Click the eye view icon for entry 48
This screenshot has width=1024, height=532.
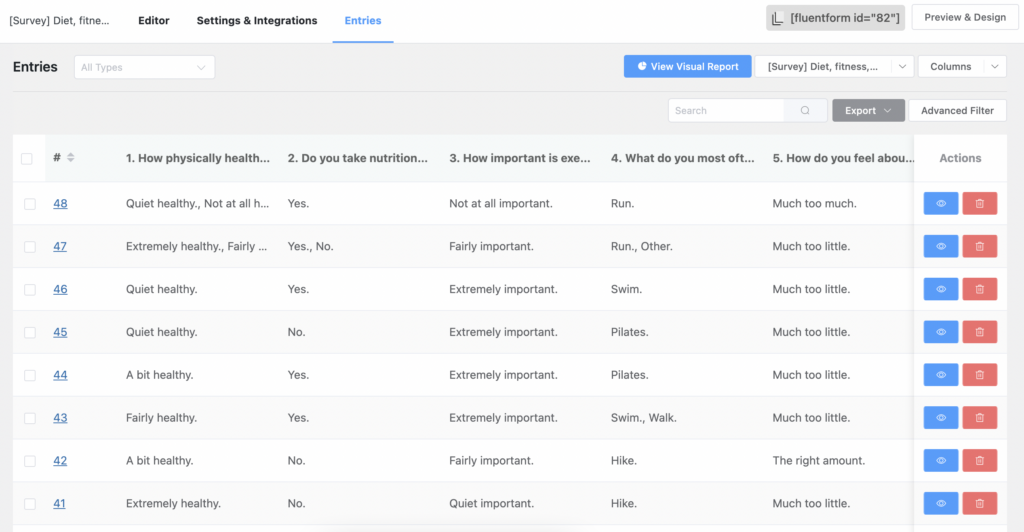(940, 204)
